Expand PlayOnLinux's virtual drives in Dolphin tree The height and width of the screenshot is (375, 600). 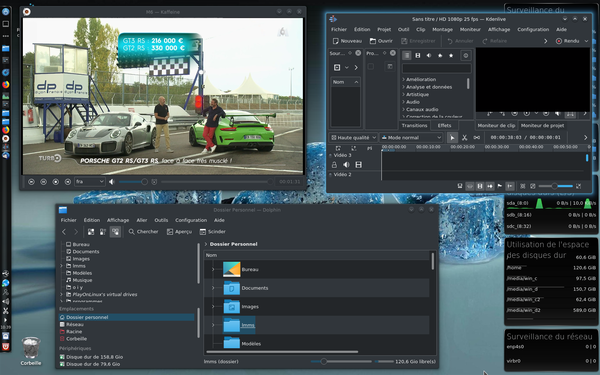point(61,295)
